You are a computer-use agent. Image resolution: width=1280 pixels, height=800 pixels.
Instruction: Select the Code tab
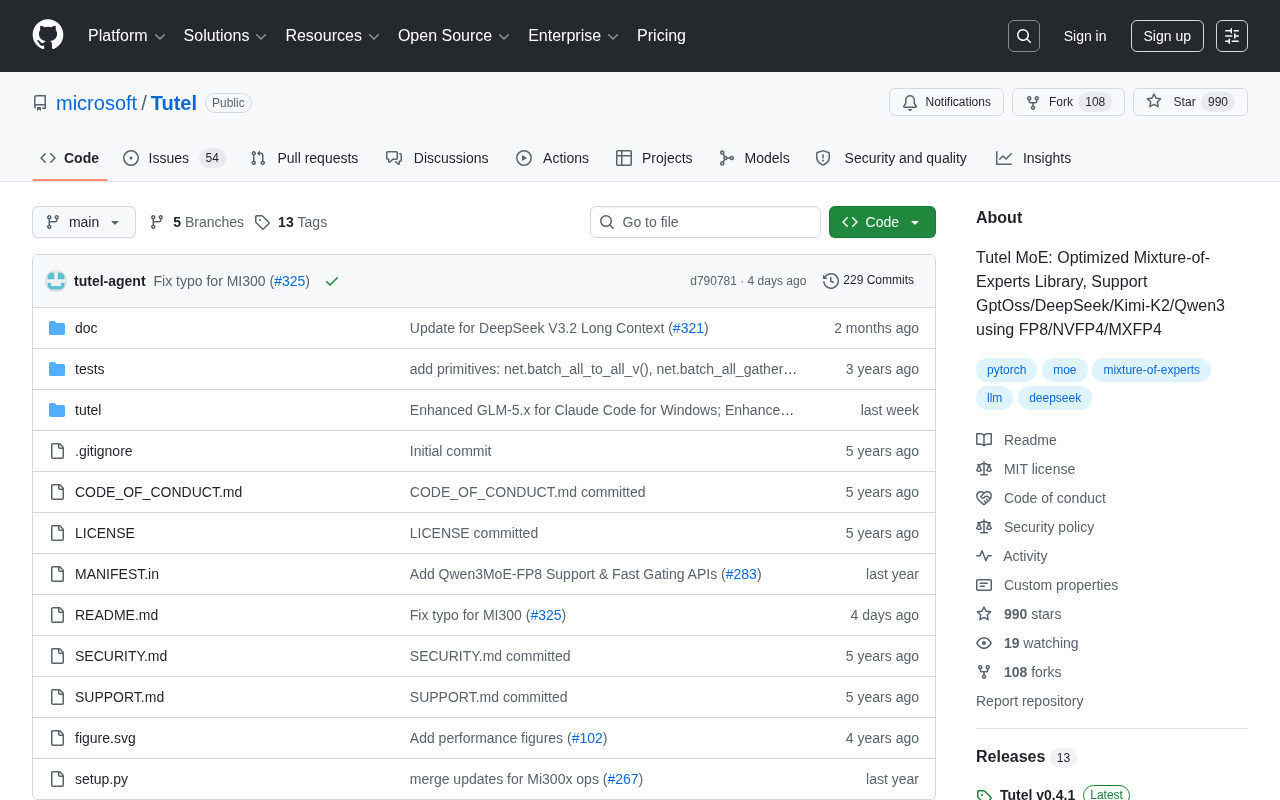click(69, 158)
